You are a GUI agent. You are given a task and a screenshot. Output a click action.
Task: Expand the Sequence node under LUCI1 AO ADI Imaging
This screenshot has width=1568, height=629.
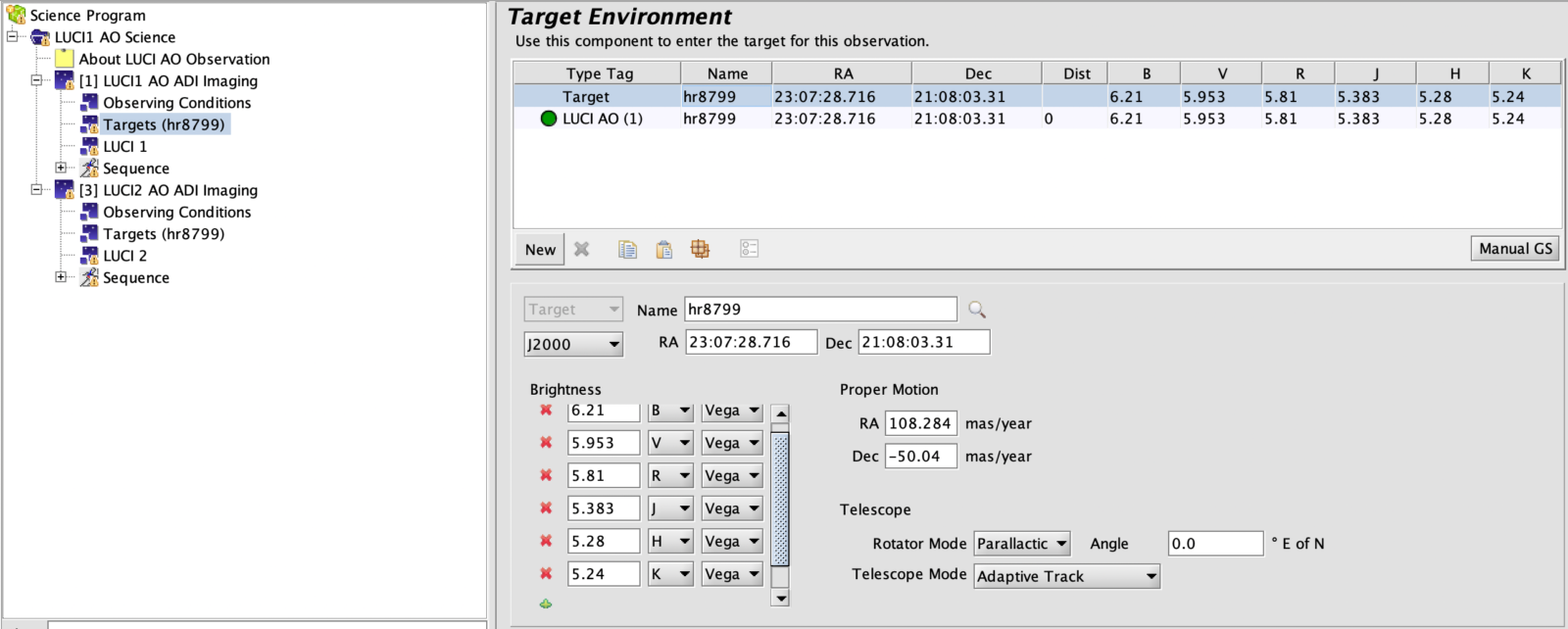point(61,168)
